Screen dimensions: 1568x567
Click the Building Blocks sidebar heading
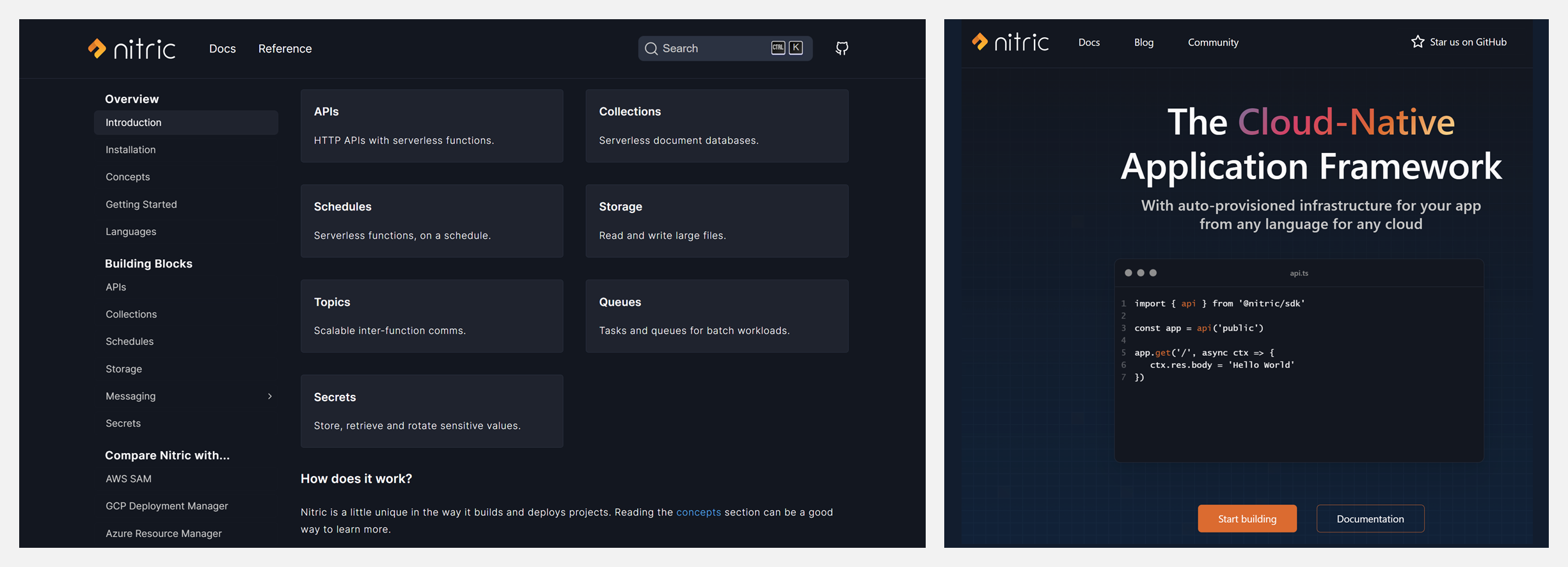tap(148, 264)
